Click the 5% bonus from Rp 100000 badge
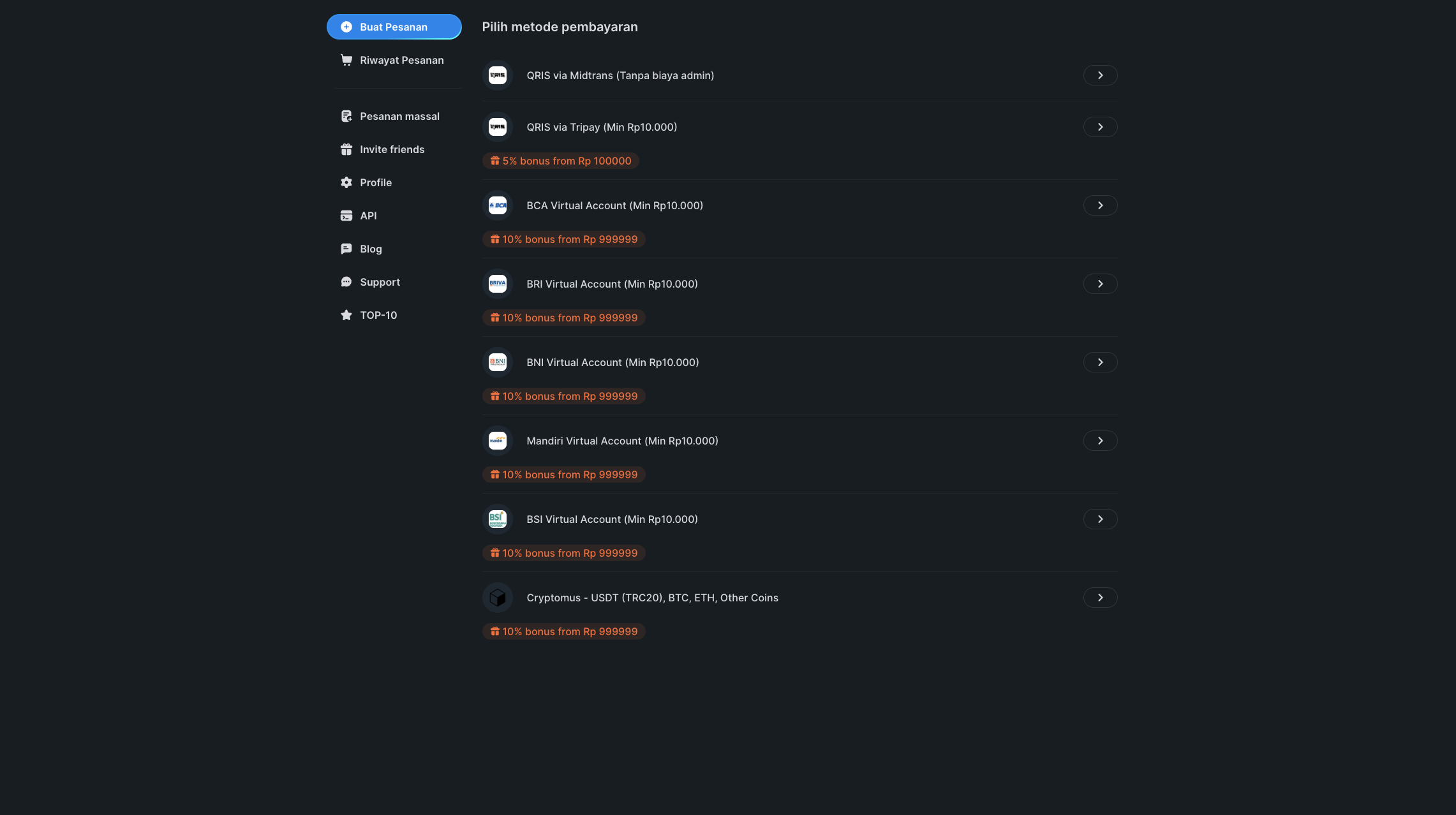Image resolution: width=1456 pixels, height=815 pixels. 560,161
